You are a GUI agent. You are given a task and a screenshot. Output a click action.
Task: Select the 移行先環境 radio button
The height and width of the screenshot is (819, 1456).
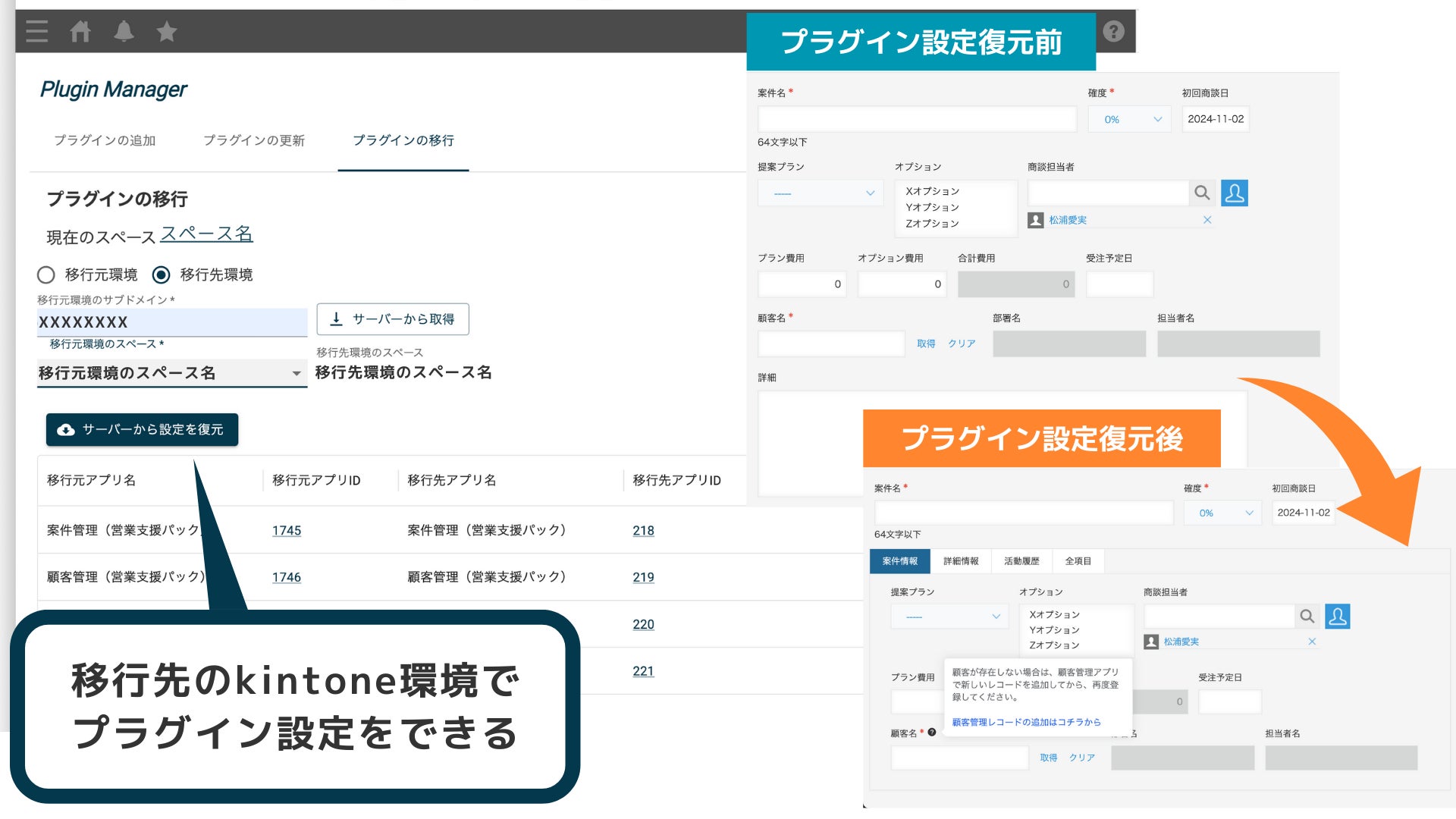pos(162,275)
